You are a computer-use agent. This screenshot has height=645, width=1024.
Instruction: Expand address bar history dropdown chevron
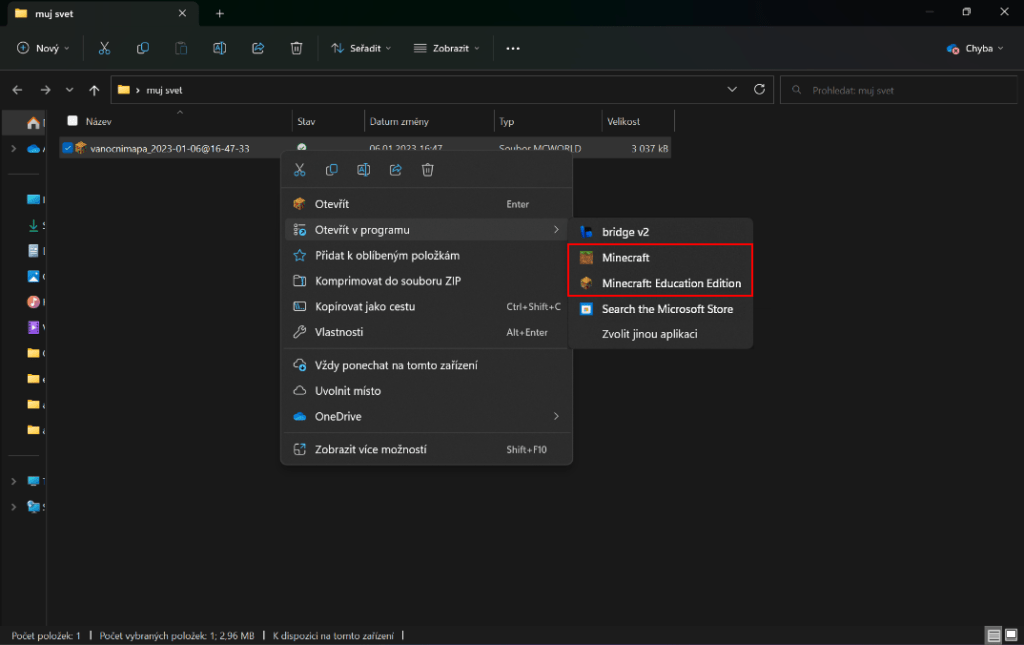pos(733,90)
